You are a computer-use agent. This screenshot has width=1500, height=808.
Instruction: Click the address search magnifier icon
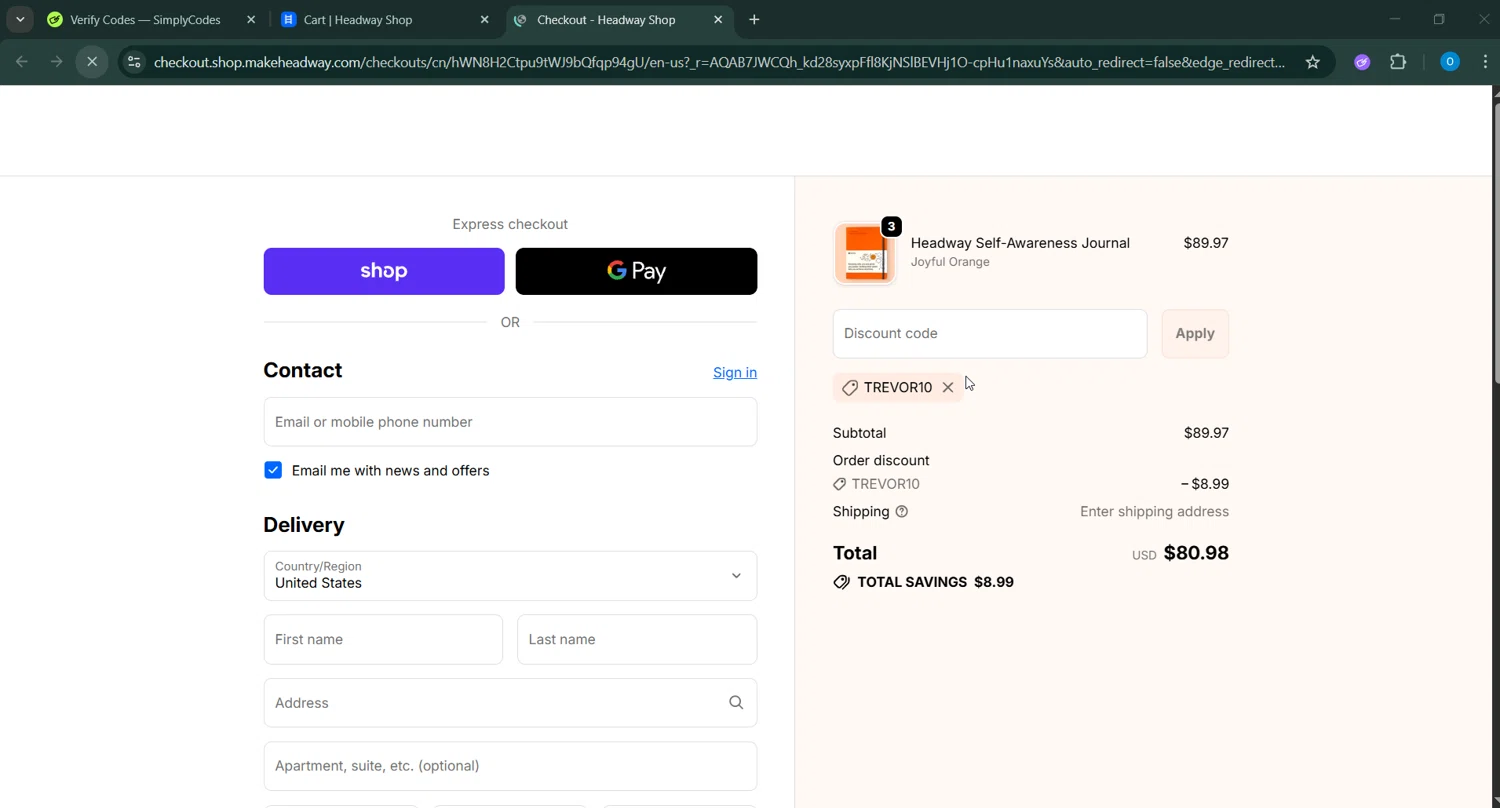pos(736,703)
